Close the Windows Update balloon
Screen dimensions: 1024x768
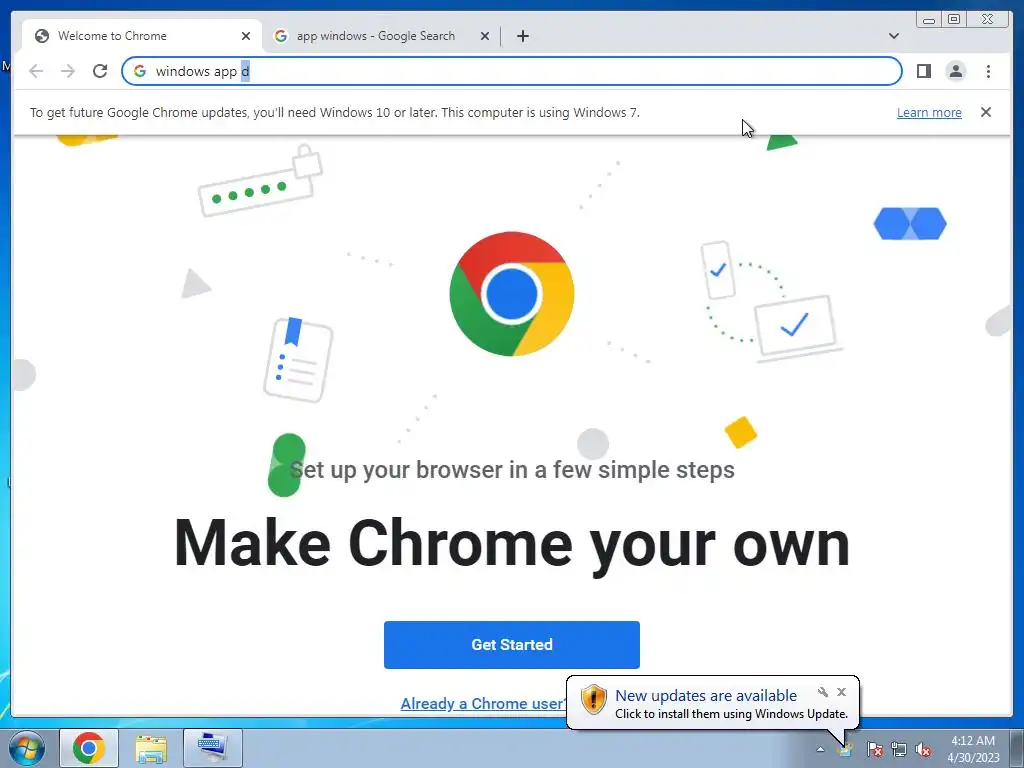[841, 692]
